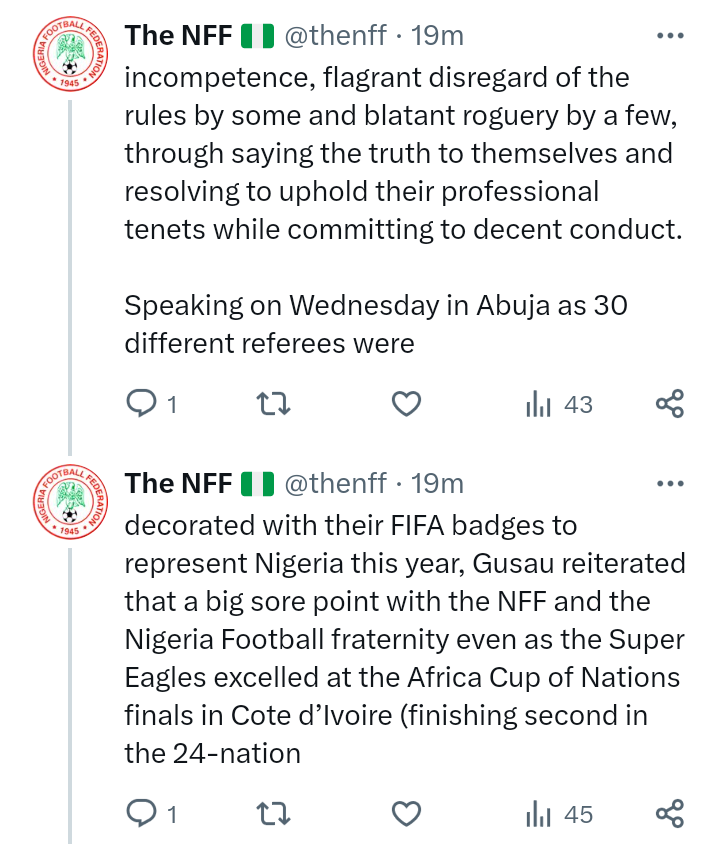Open more options on first tweet
This screenshot has height=844, width=720.
(668, 36)
